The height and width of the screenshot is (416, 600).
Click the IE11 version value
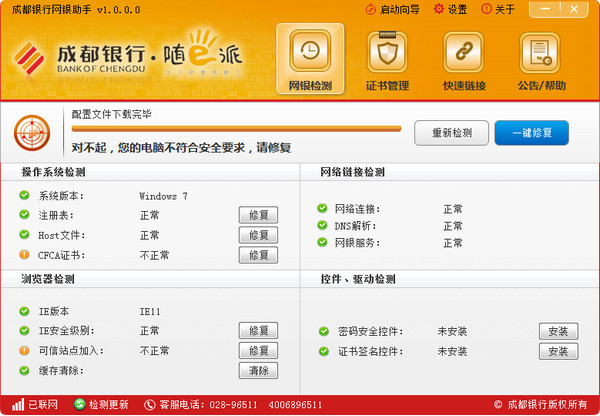point(150,312)
